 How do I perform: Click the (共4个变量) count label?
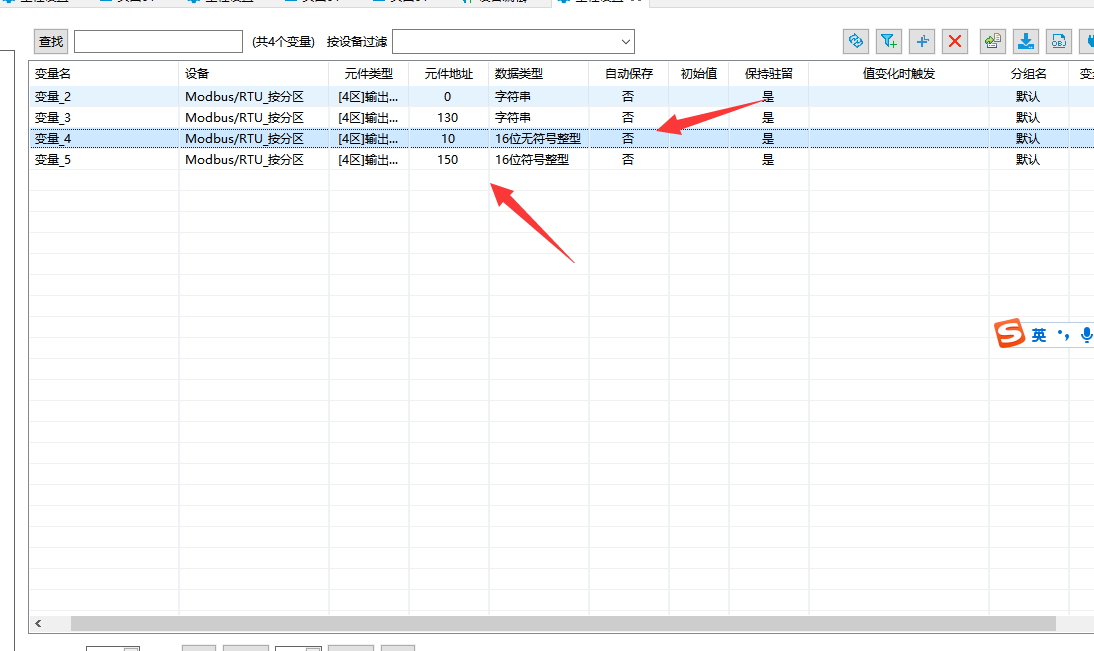coord(283,42)
